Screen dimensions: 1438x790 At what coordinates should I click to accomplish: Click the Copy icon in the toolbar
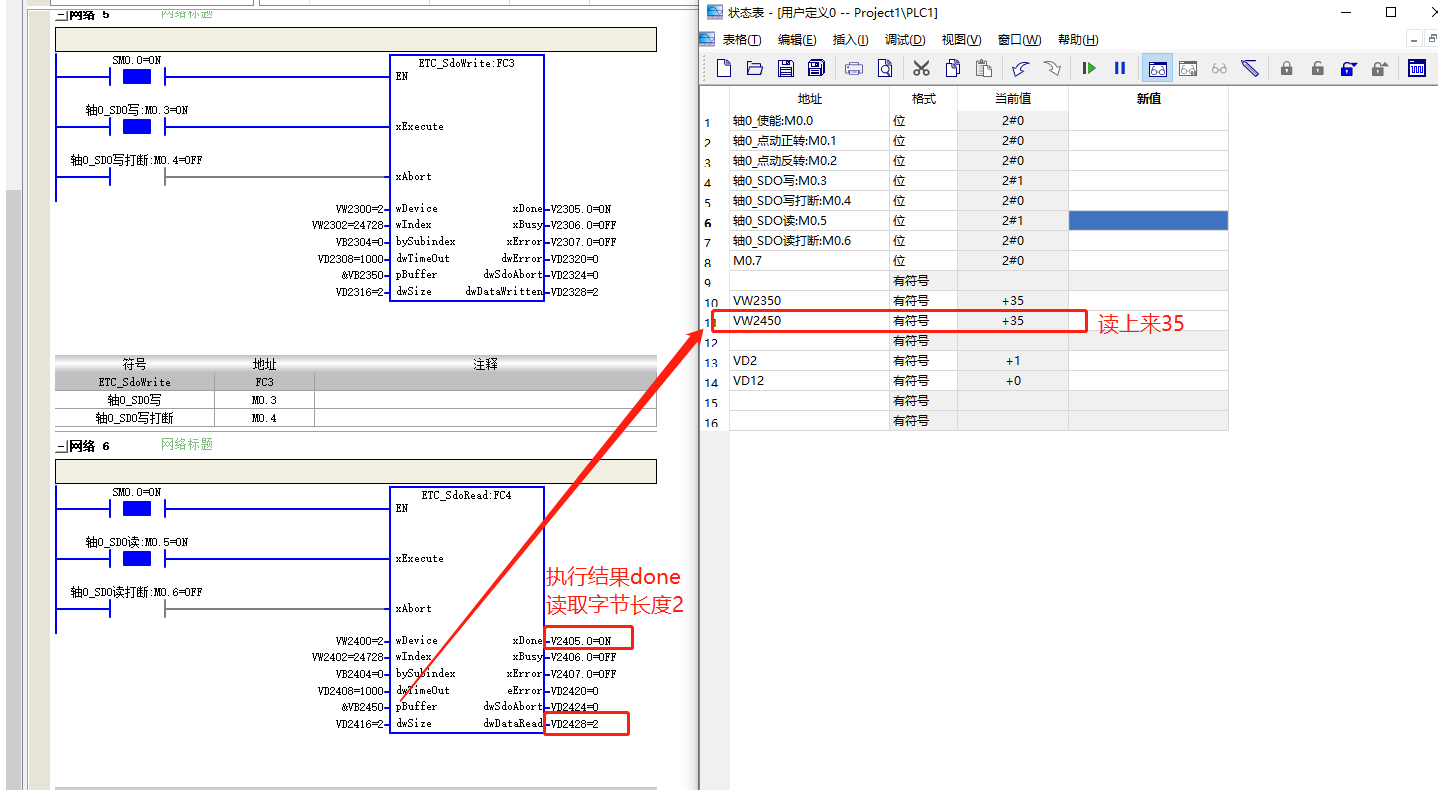pos(953,68)
